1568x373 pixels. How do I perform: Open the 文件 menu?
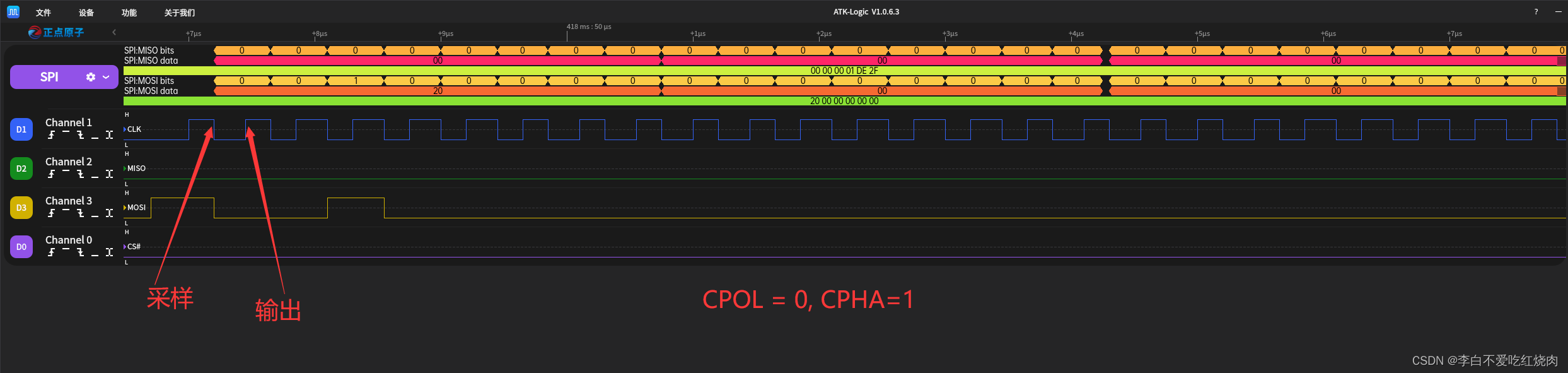[x=43, y=13]
